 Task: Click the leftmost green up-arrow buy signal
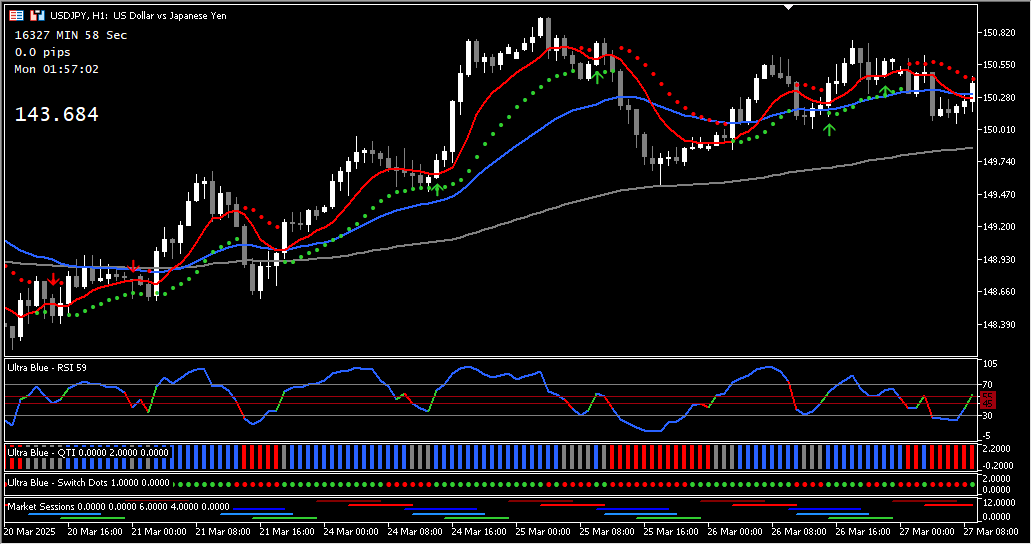(436, 189)
